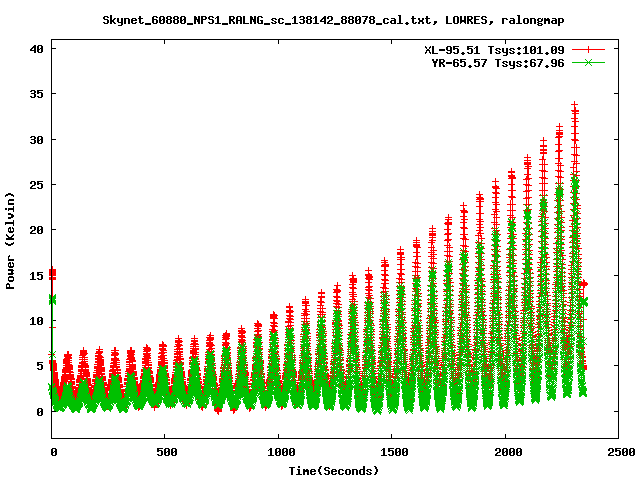Click the x-axis tick label 1500
640x480 pixels.
click(394, 452)
